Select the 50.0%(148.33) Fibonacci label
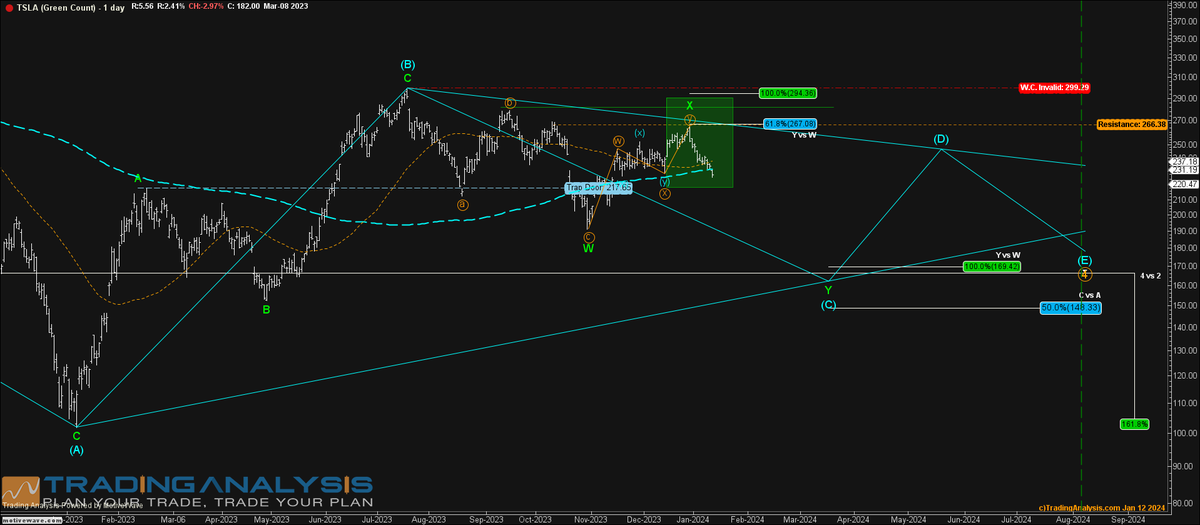 [x=1071, y=308]
